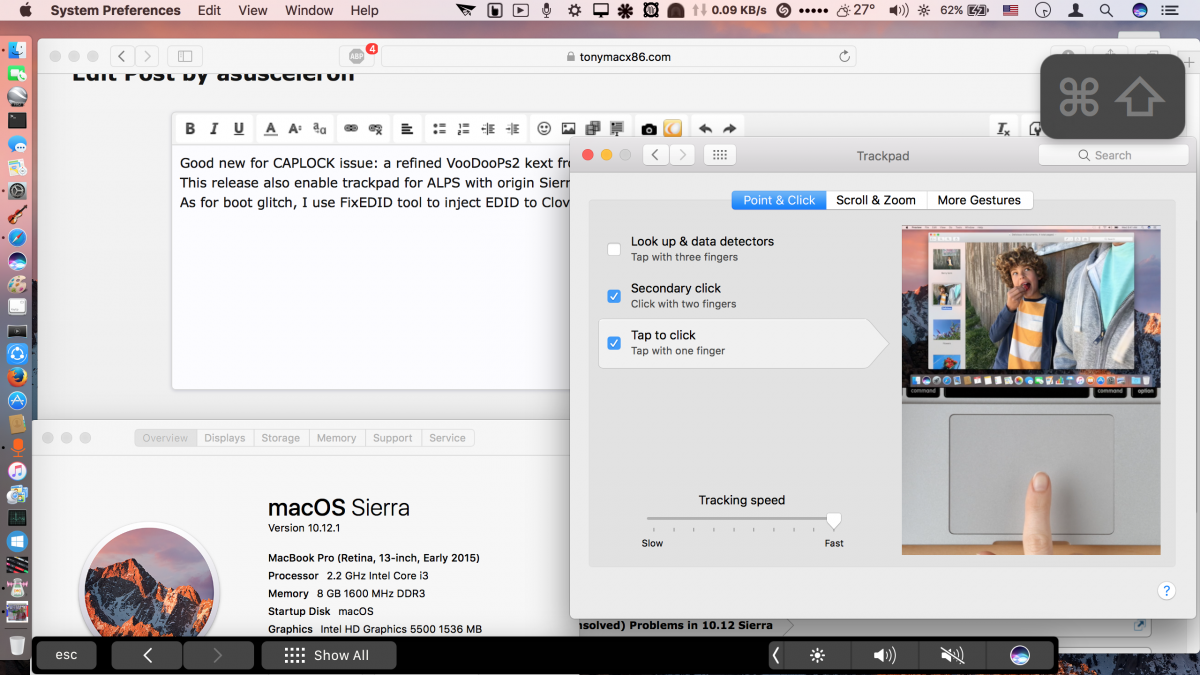Enable Look up & data detectors
The width and height of the screenshot is (1200, 675).
[614, 249]
